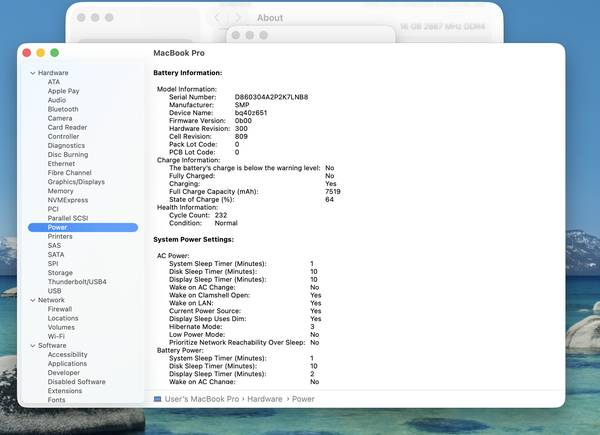Click the battery serial number value
The image size is (600, 435).
[x=271, y=97]
